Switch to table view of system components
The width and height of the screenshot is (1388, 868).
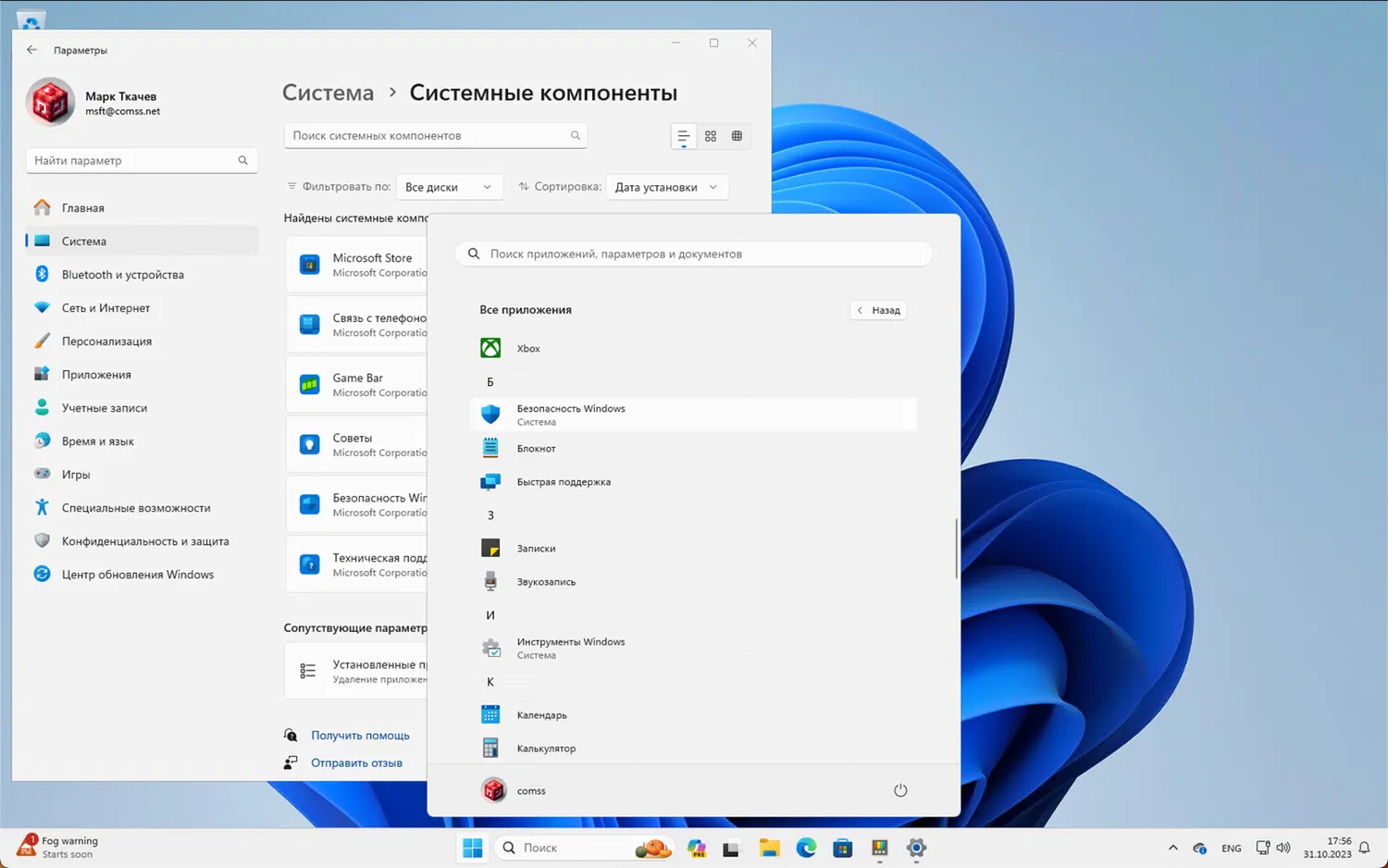(x=737, y=136)
